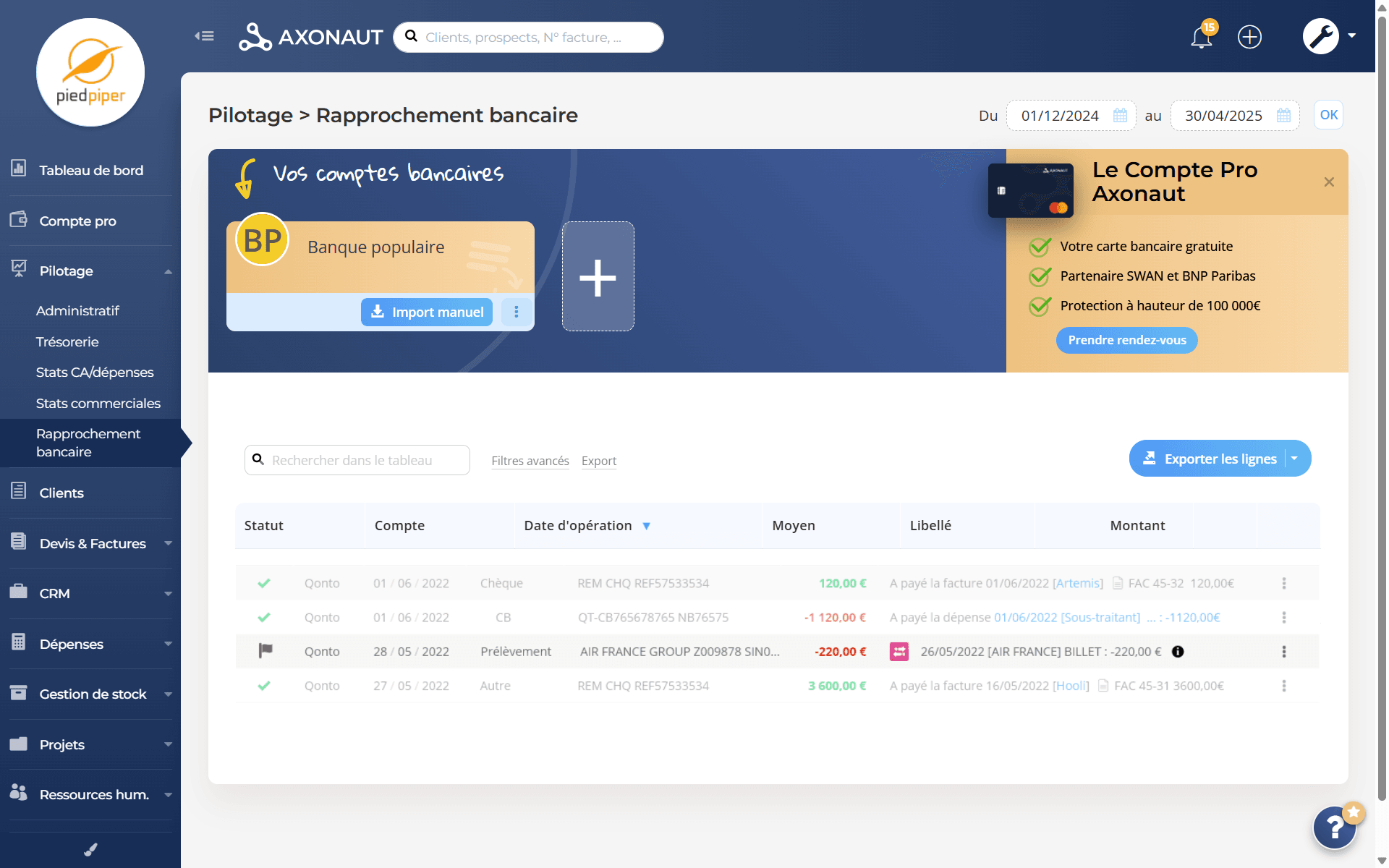The image size is (1389, 868).
Task: Open the notifications bell icon
Action: (1201, 37)
